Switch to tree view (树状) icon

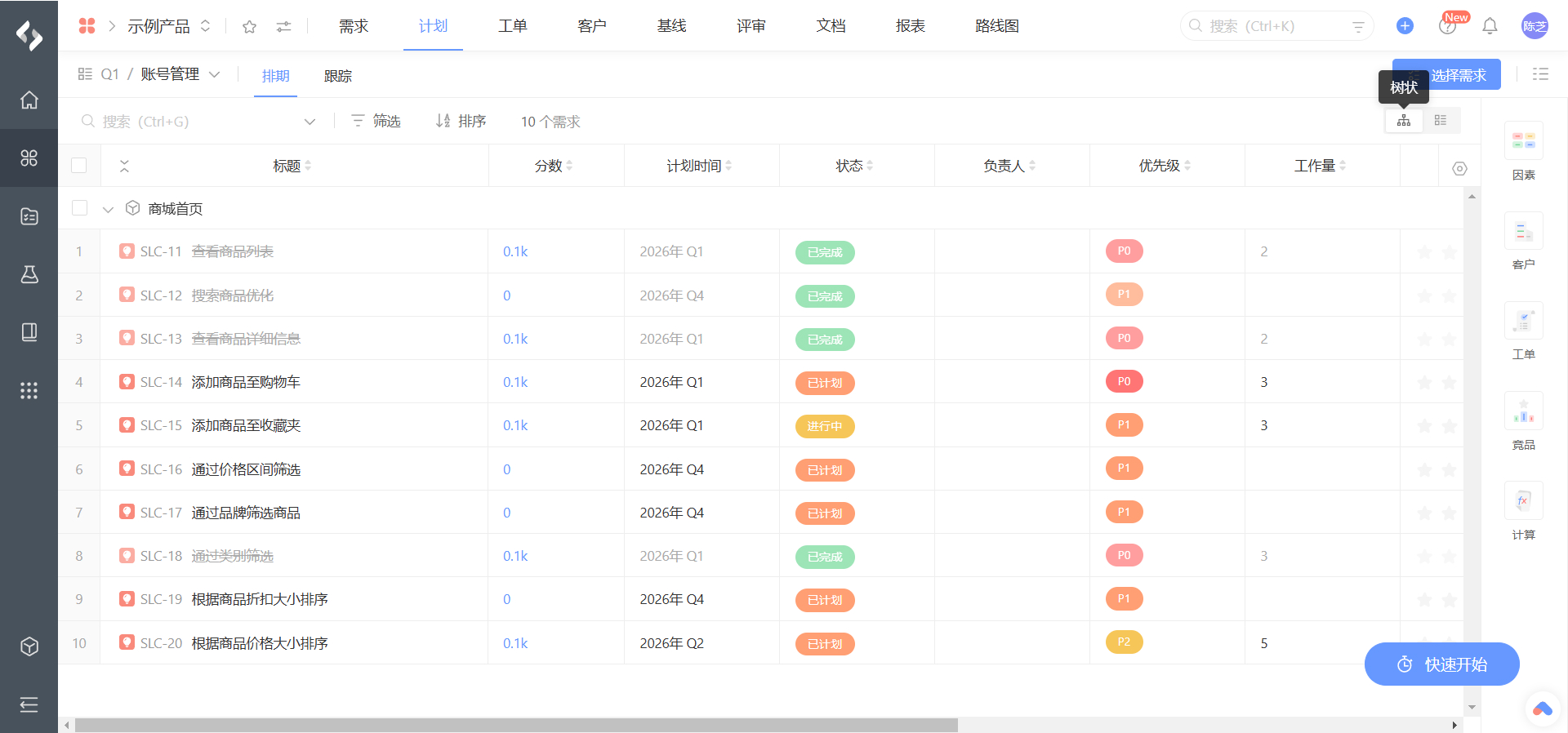(x=1404, y=121)
